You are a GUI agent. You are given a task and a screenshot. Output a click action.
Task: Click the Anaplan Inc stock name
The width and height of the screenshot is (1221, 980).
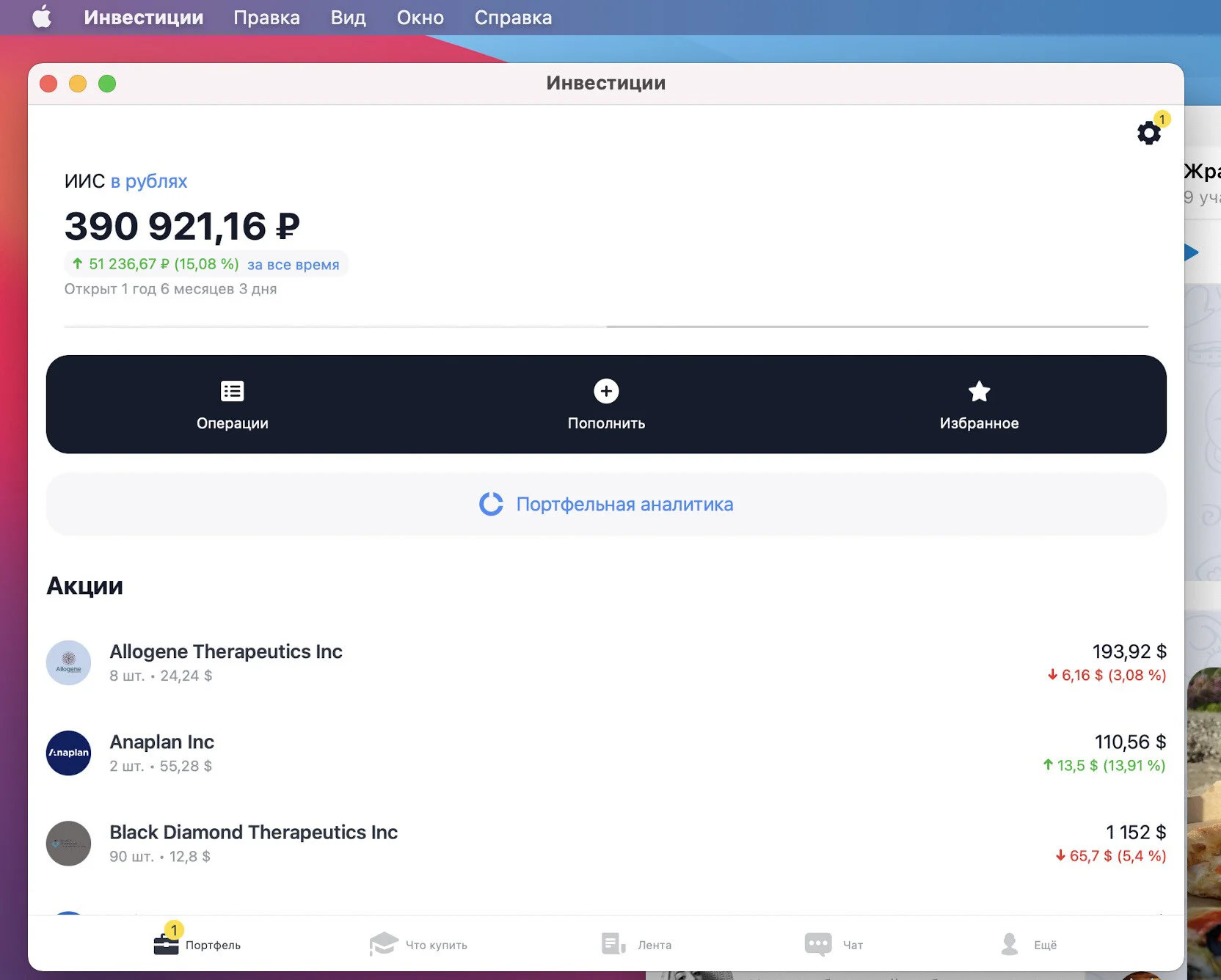[x=161, y=742]
